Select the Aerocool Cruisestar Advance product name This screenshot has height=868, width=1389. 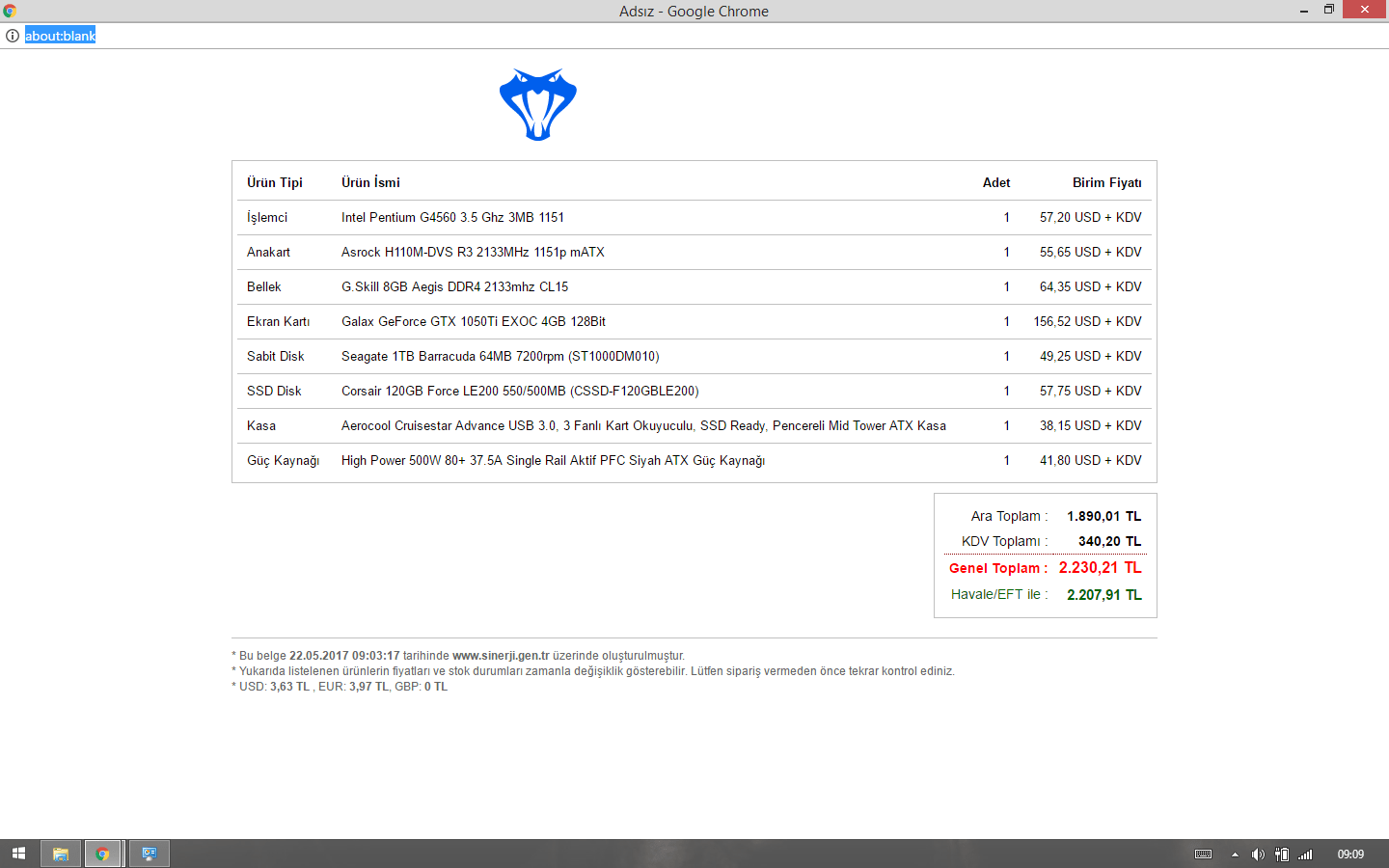click(643, 425)
